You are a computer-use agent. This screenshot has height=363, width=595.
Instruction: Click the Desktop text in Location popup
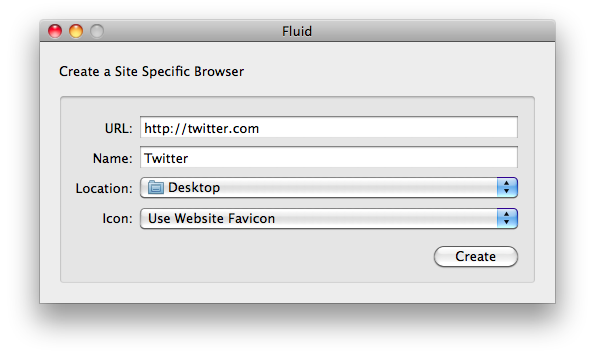[x=194, y=188]
